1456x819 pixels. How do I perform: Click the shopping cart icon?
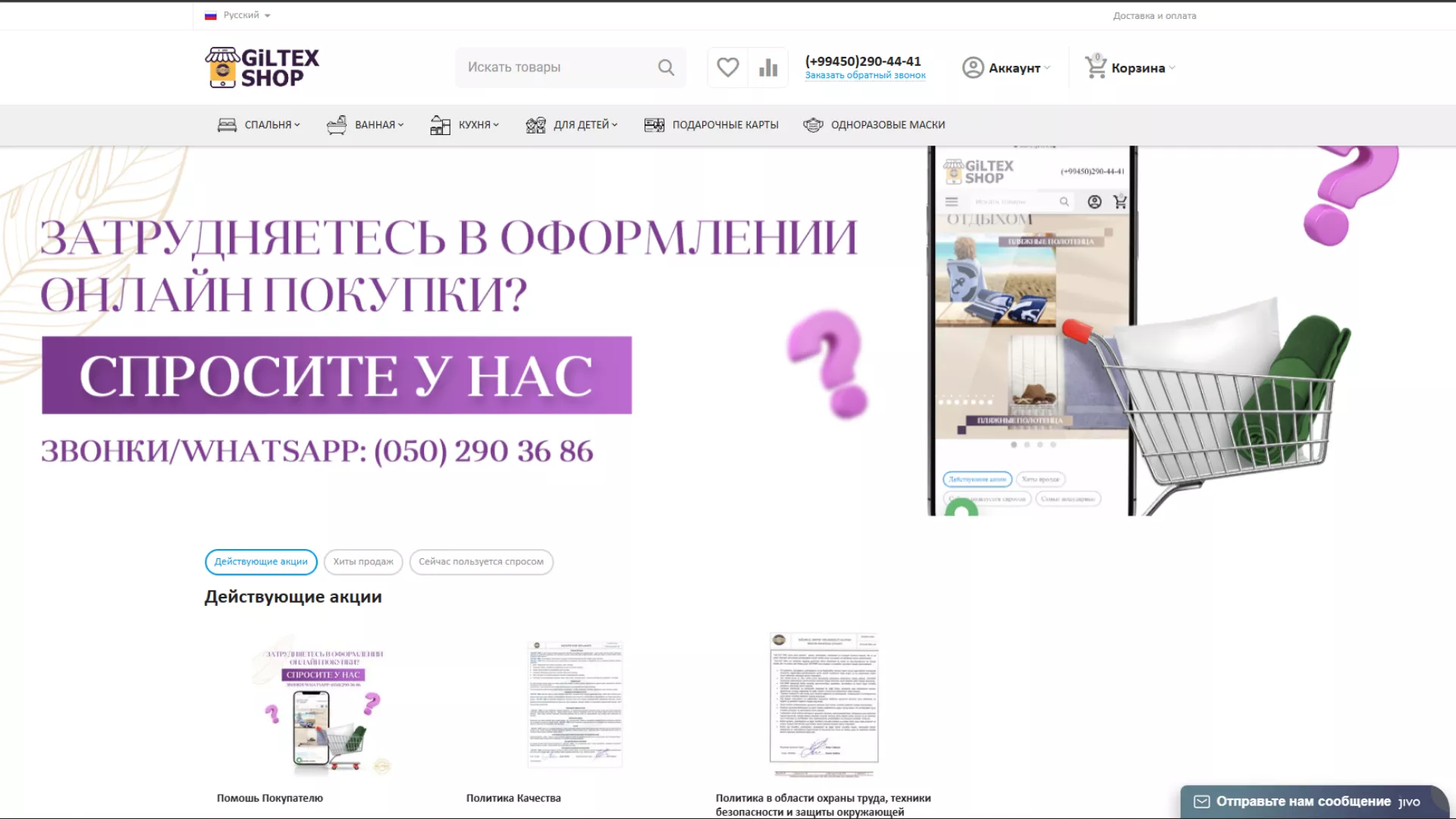[1096, 67]
